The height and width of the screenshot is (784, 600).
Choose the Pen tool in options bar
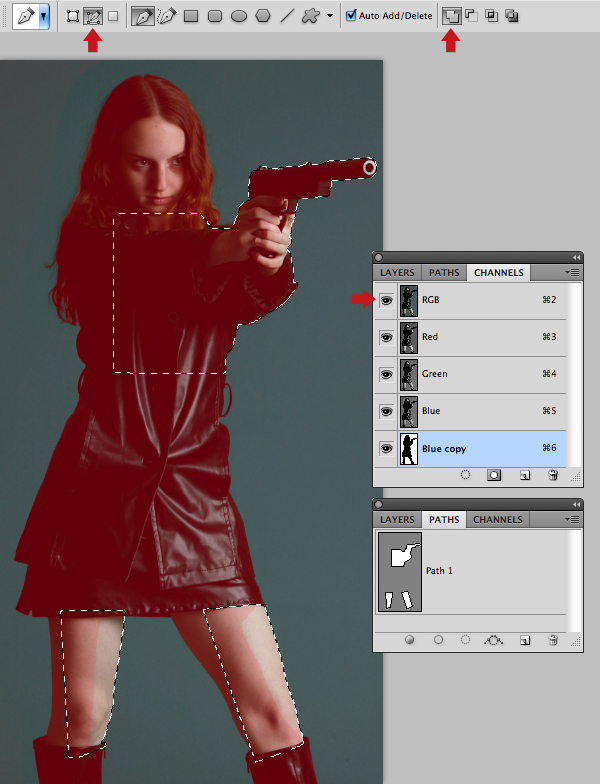click(142, 16)
